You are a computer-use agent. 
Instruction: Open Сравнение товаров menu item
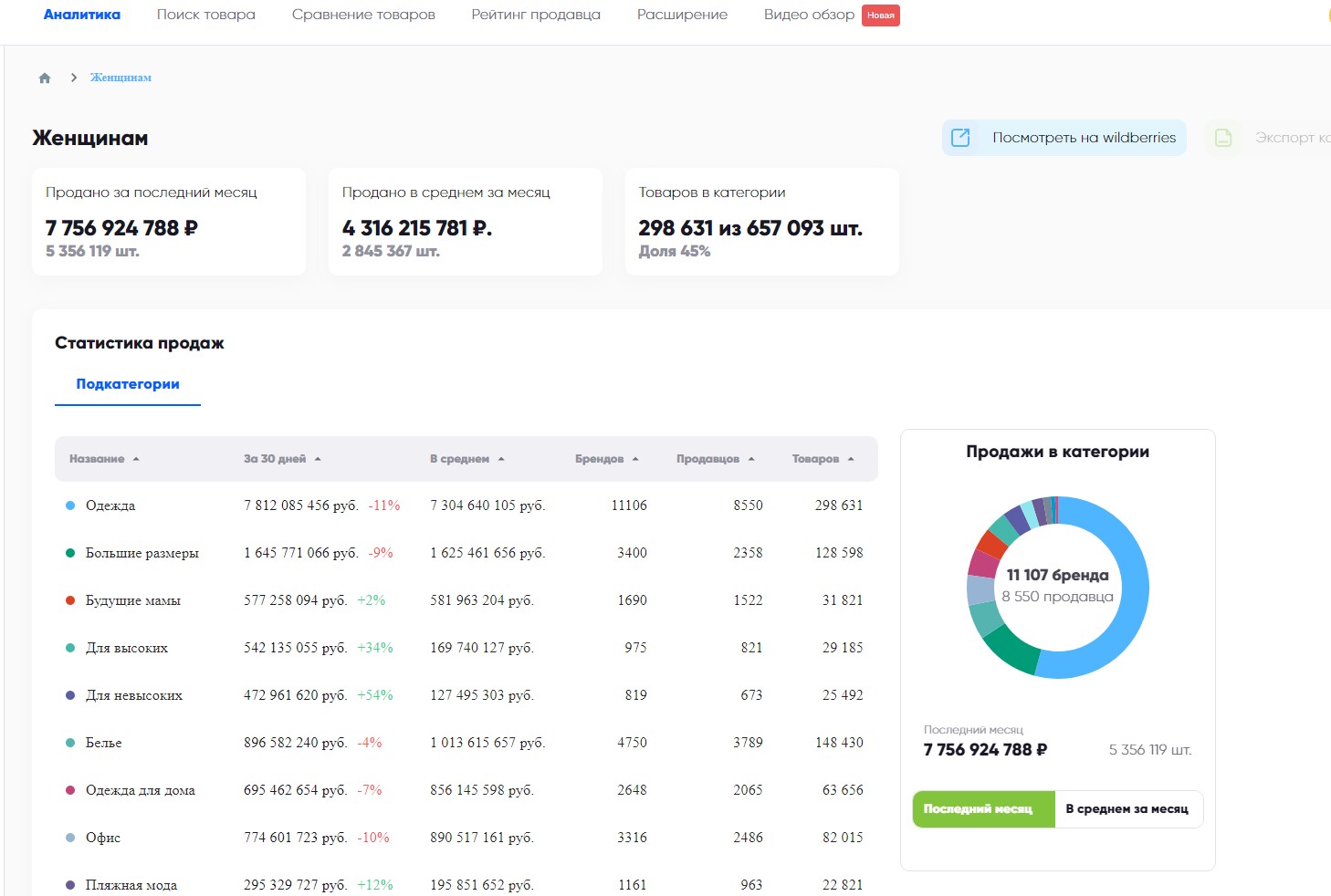pos(363,15)
